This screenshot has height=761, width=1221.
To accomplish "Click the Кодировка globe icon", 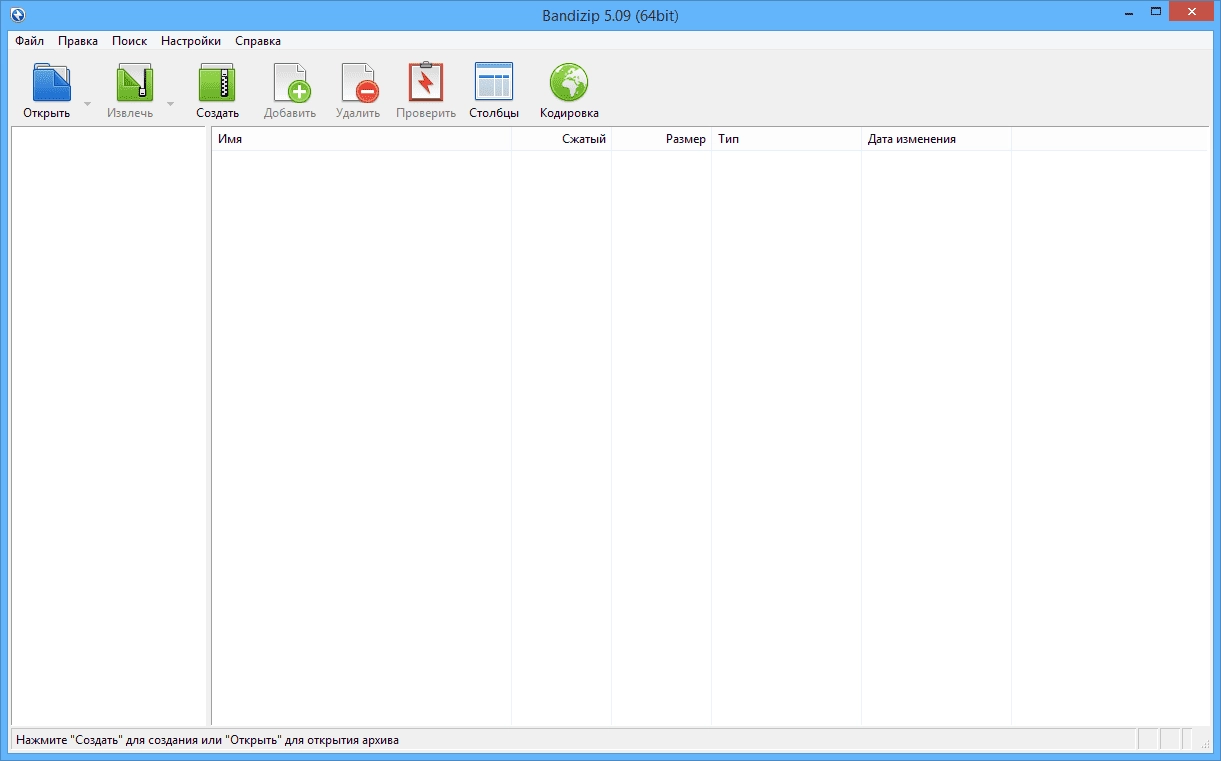I will pyautogui.click(x=569, y=82).
